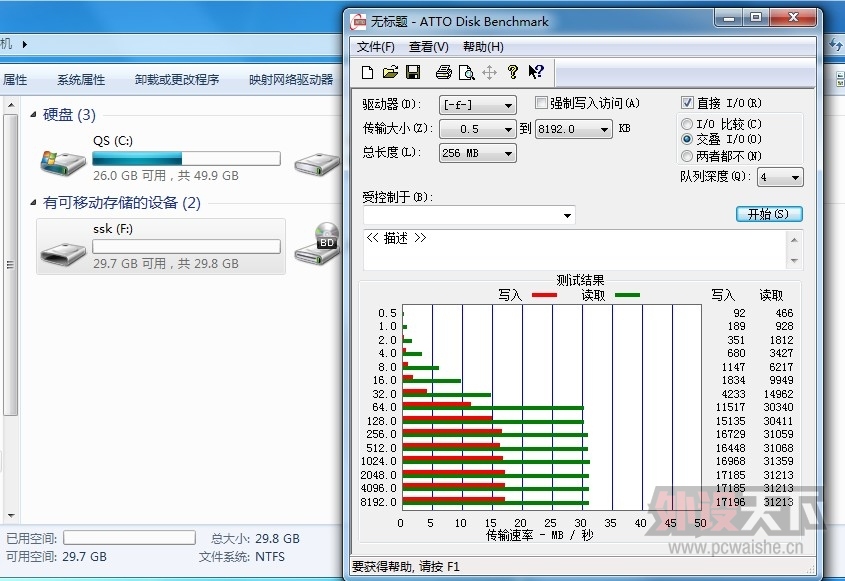The width and height of the screenshot is (845, 581).
Task: Click the Open folder icon in ATTO toolbar
Action: pyautogui.click(x=390, y=72)
